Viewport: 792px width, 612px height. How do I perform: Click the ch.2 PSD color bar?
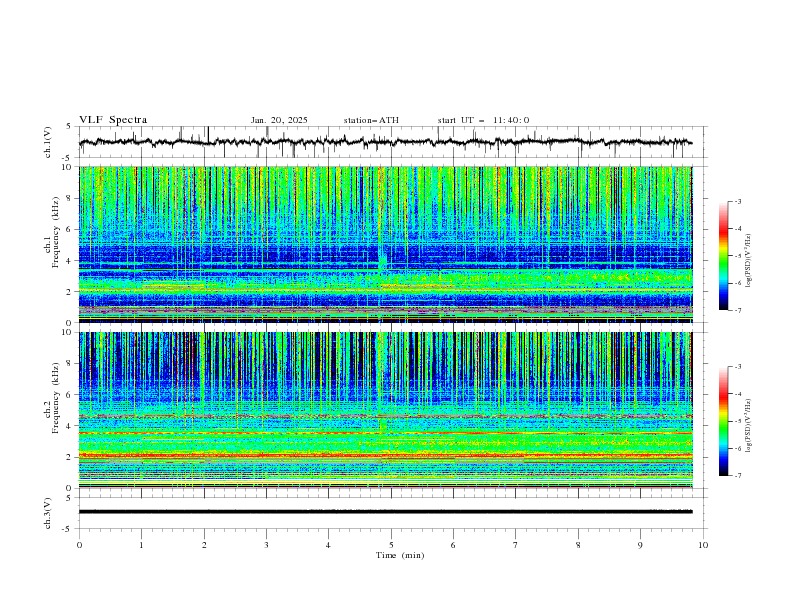tap(723, 421)
